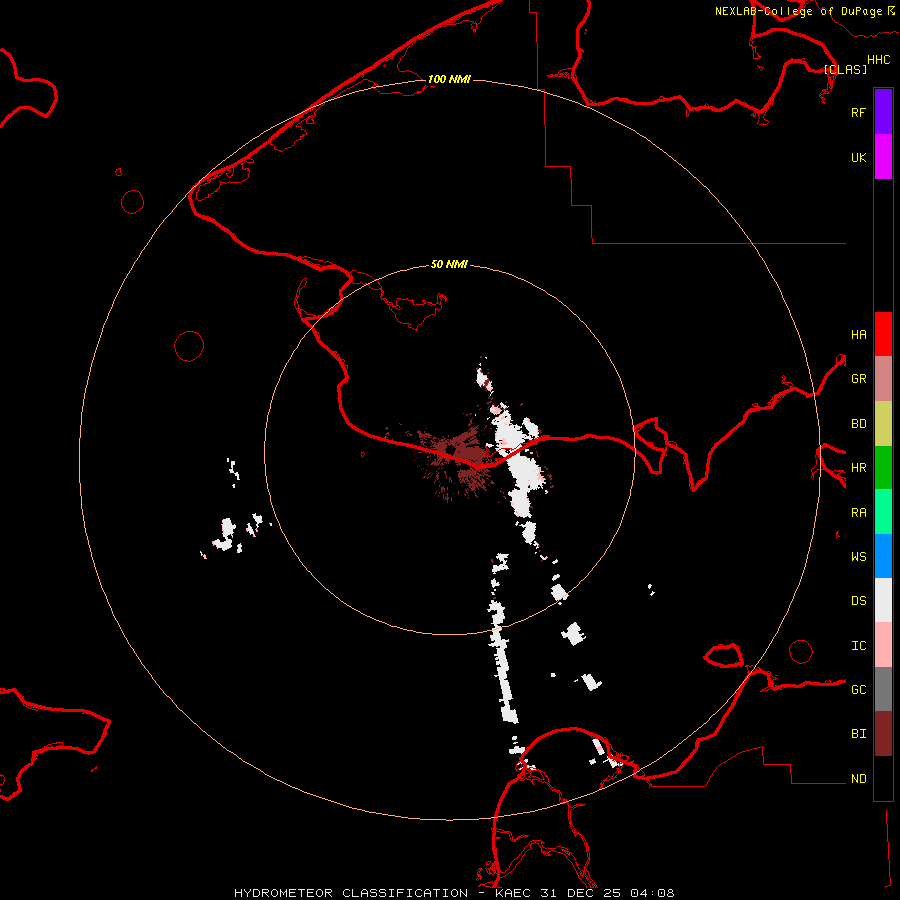Click the WS legend label

pos(858,557)
